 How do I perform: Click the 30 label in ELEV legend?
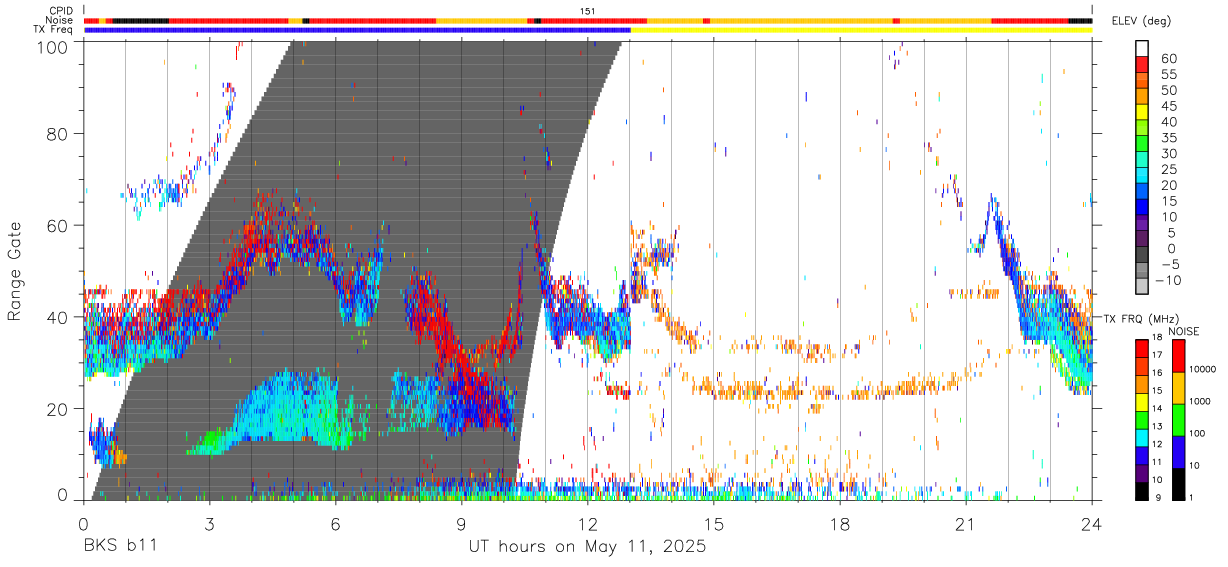[1171, 154]
